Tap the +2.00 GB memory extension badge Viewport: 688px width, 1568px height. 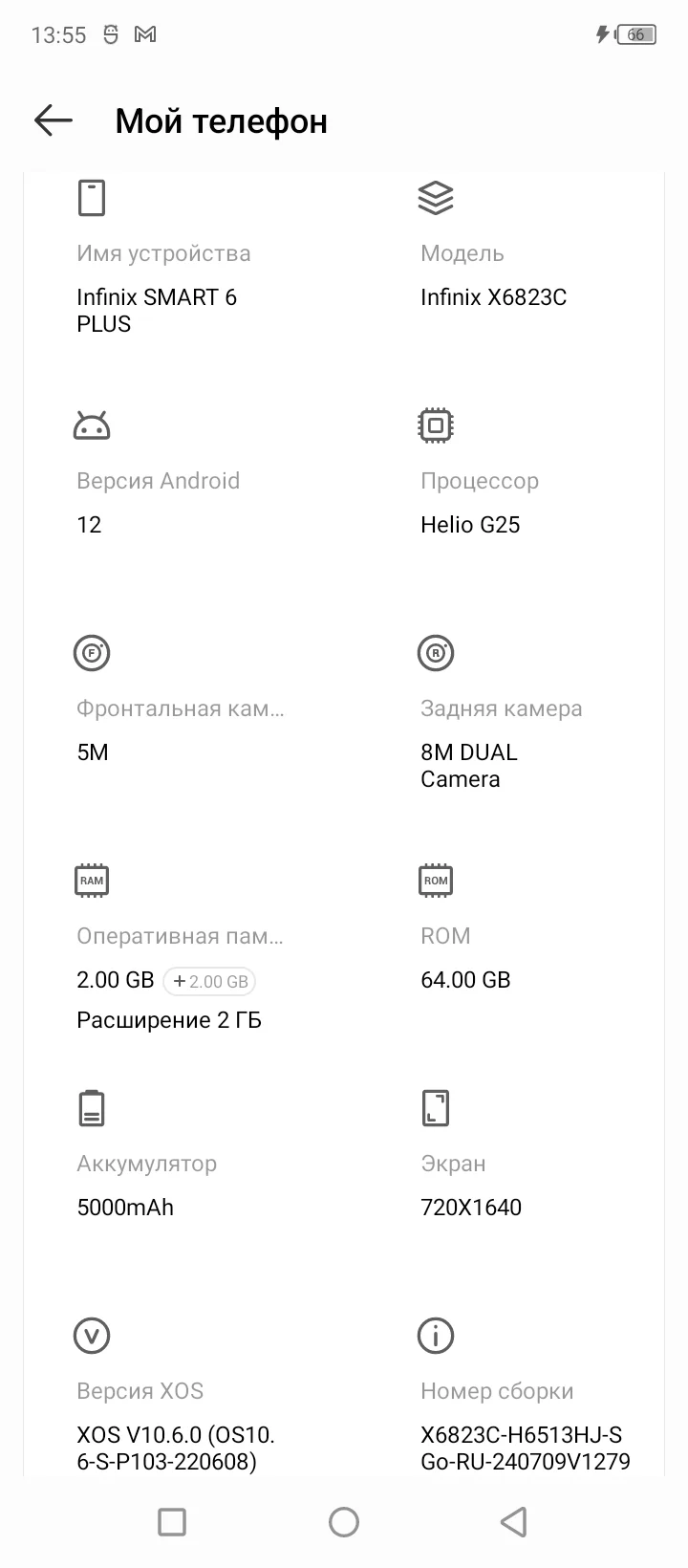point(209,981)
